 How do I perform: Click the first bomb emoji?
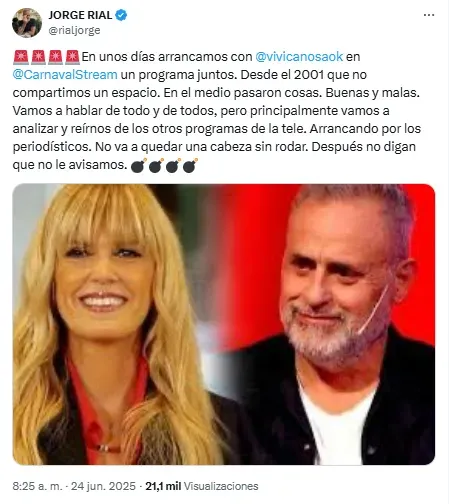(x=138, y=165)
